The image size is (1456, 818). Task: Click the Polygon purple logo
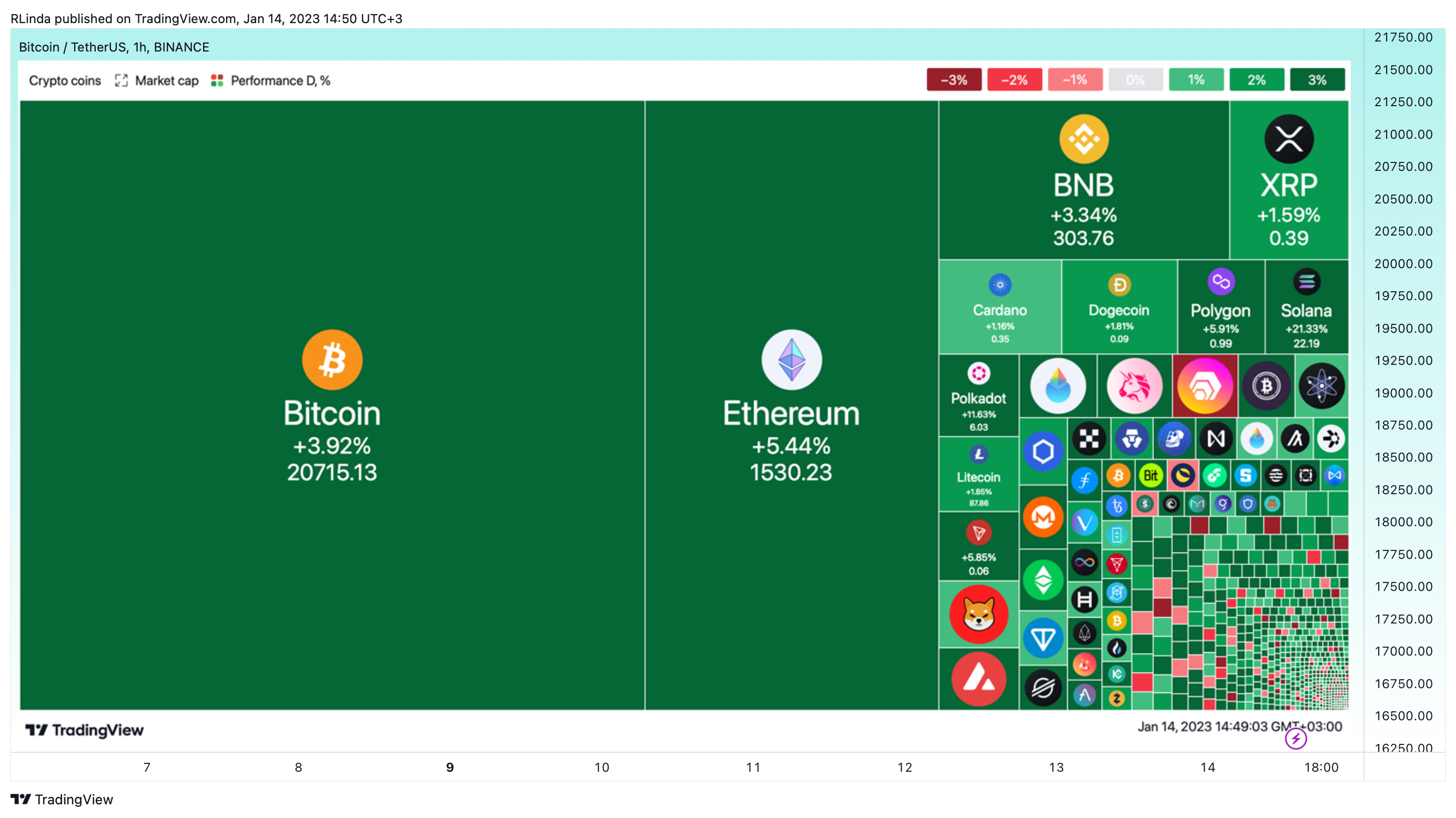pyautogui.click(x=1221, y=281)
